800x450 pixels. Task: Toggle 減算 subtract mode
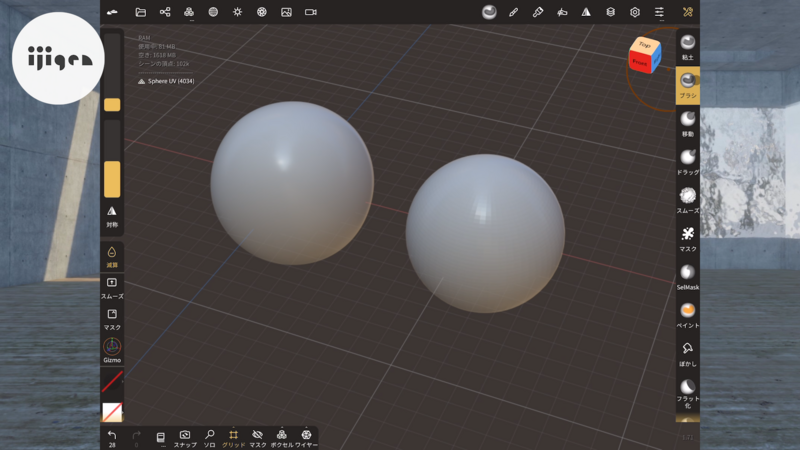coord(112,257)
